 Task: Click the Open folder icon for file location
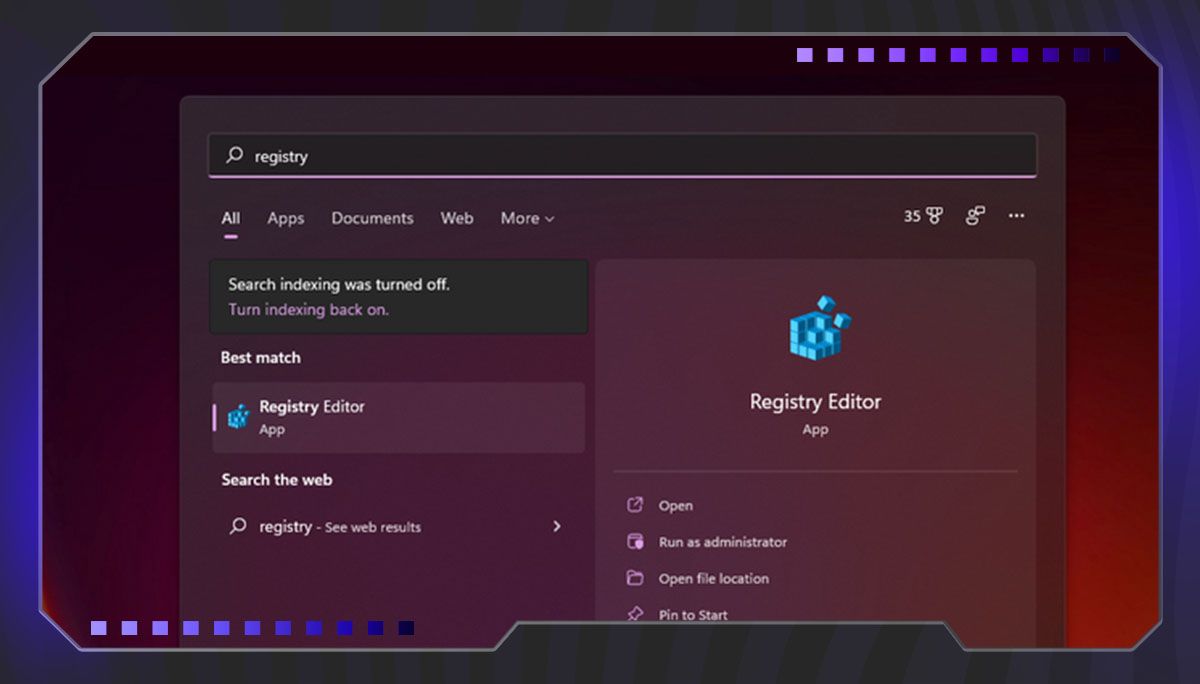pyautogui.click(x=635, y=578)
